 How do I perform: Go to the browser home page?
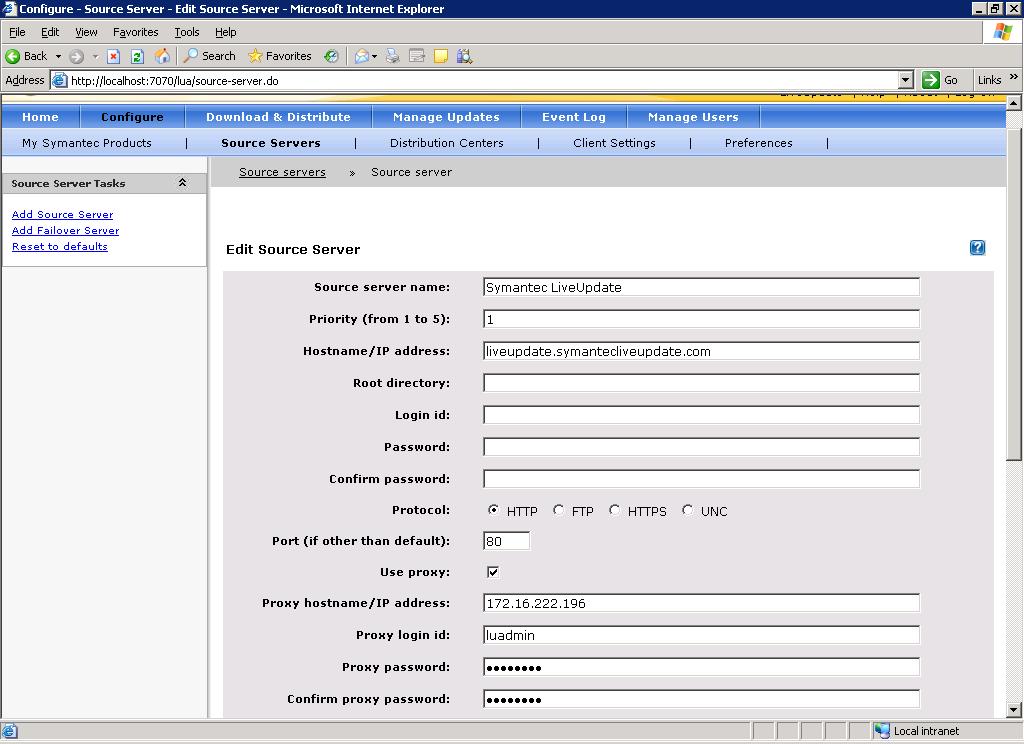click(x=162, y=56)
